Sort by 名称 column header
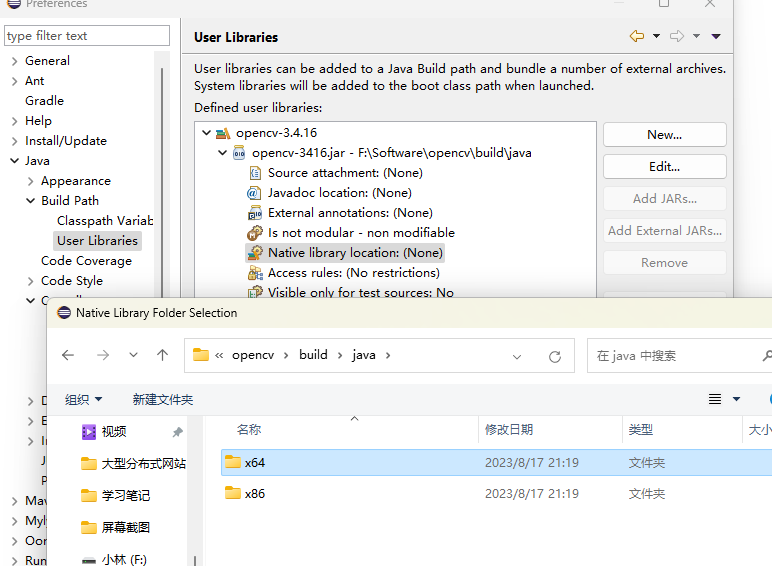772x566 pixels. click(249, 430)
